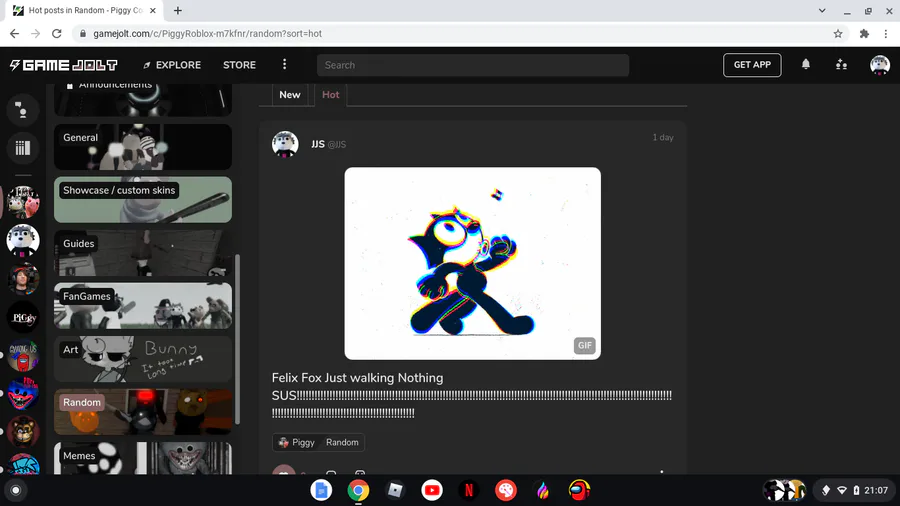The width and height of the screenshot is (900, 506).
Task: Open the Random channel
Action: [x=143, y=412]
